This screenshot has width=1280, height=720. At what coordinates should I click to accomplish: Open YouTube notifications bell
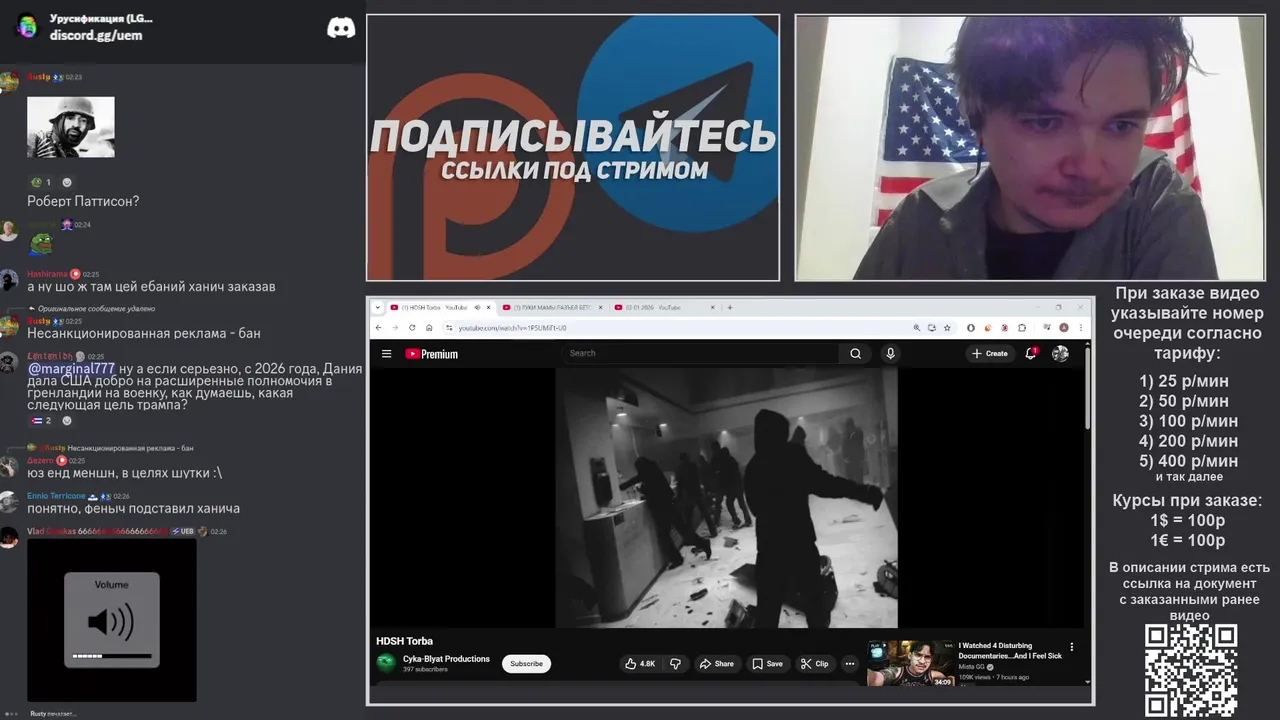(1031, 353)
